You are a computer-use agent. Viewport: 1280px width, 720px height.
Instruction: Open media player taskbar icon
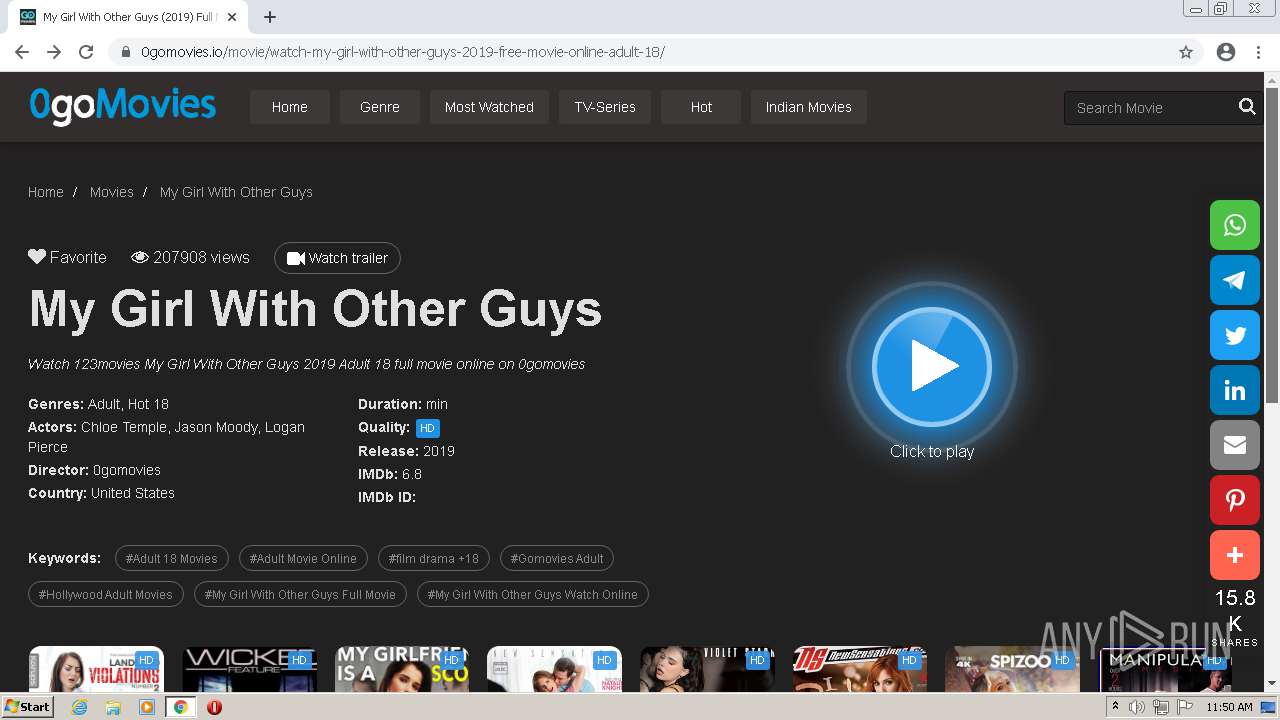(147, 707)
